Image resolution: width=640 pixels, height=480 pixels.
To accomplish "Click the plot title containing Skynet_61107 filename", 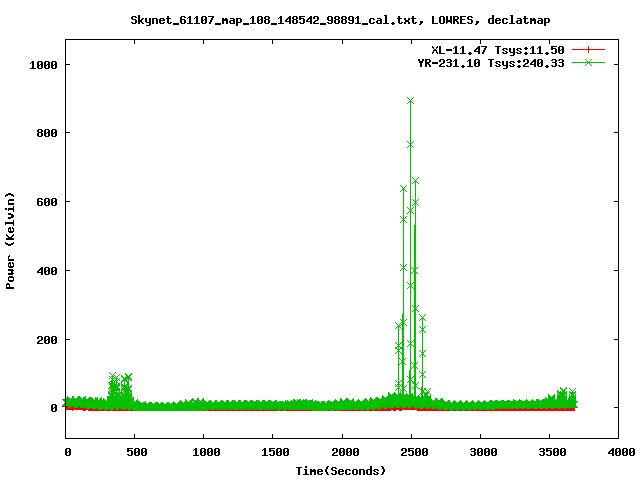I will 340,19.
